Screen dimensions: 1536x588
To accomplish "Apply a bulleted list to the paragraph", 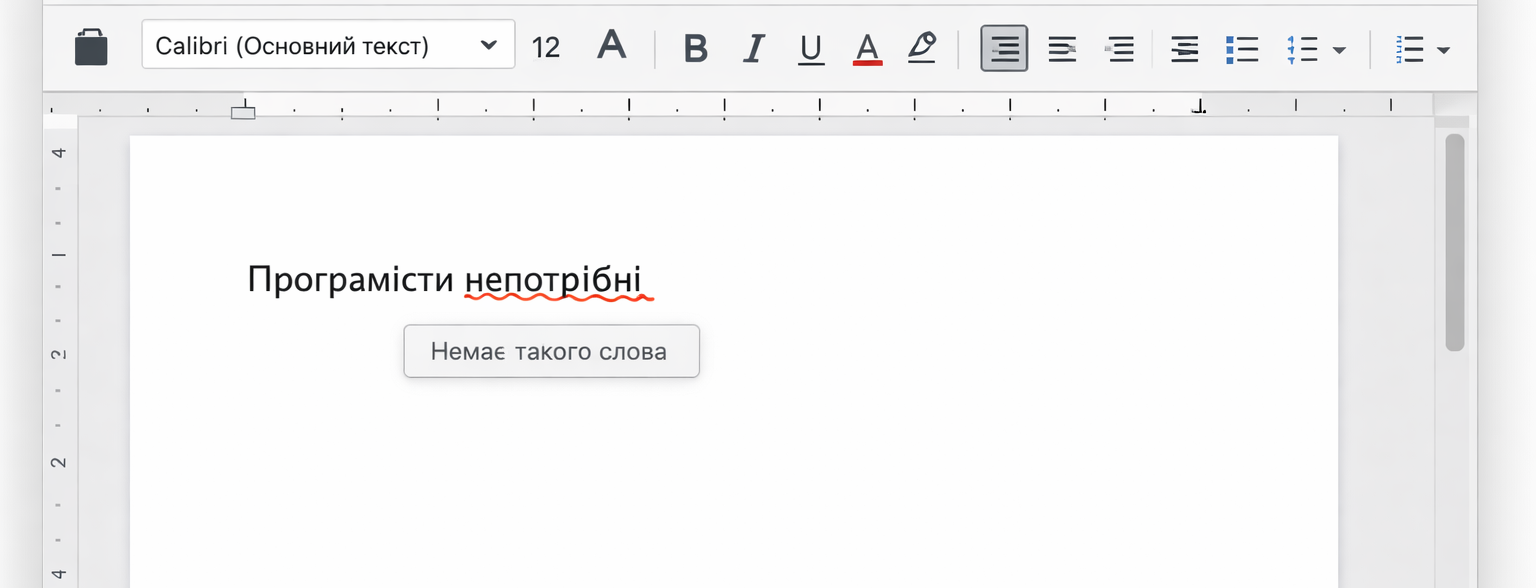I will coord(1242,48).
